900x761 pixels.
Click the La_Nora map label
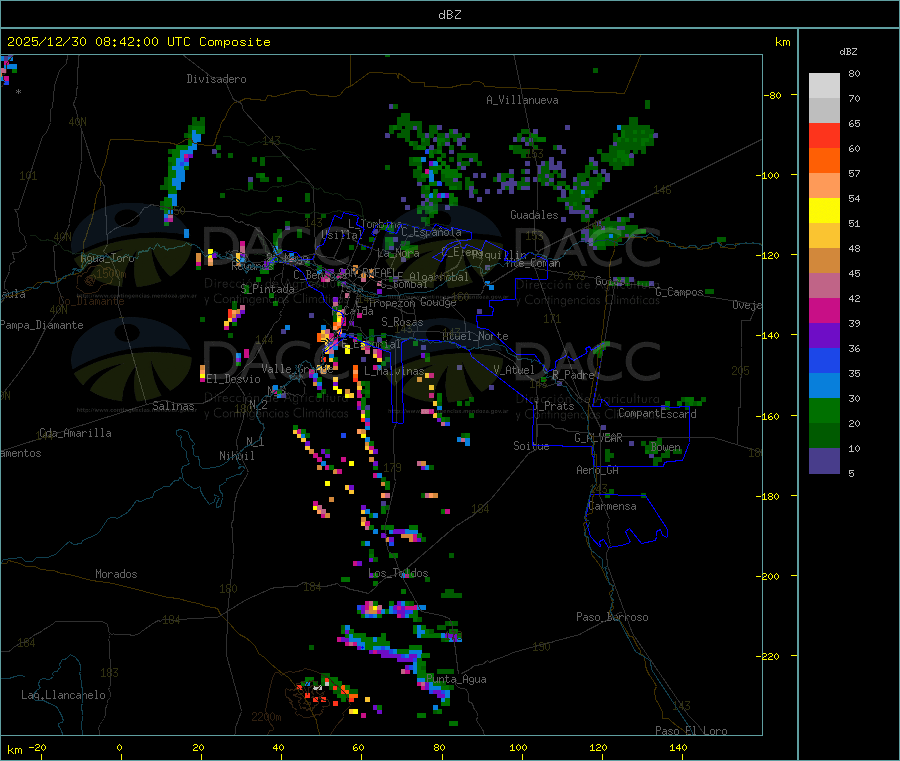(x=398, y=253)
